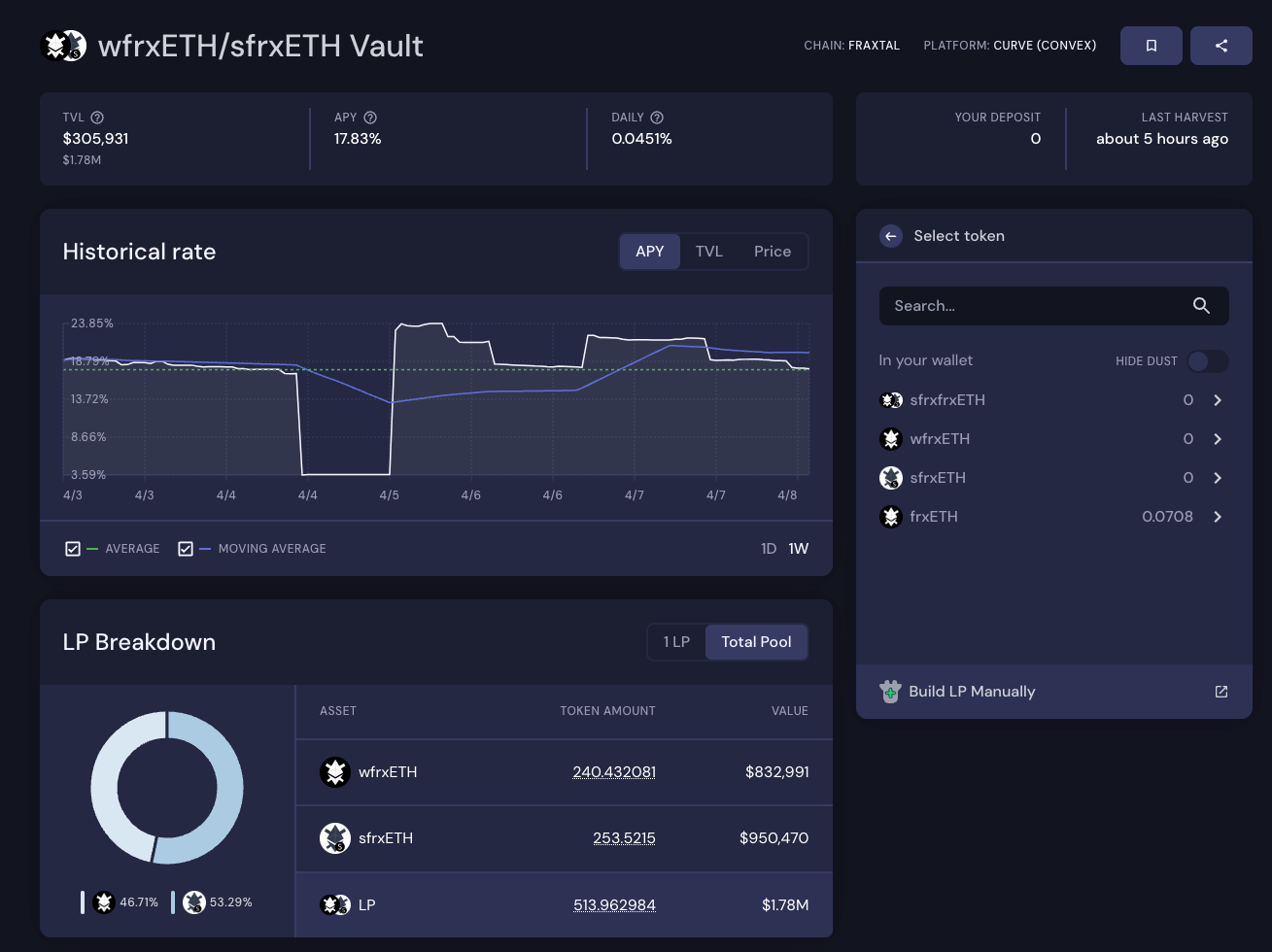Click the TVL help question mark icon
1272x952 pixels.
[97, 118]
